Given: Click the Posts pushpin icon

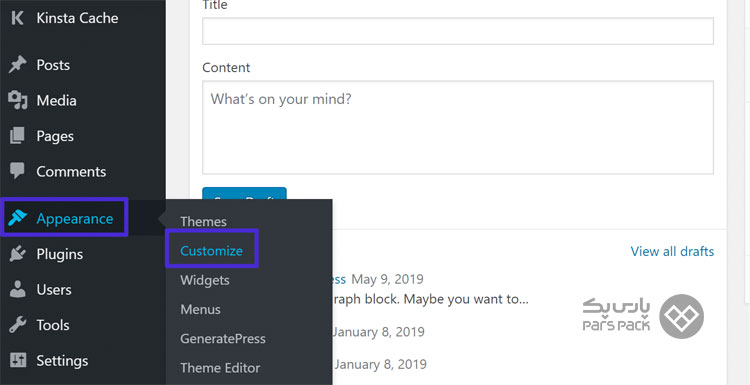Looking at the screenshot, I should coord(17,65).
